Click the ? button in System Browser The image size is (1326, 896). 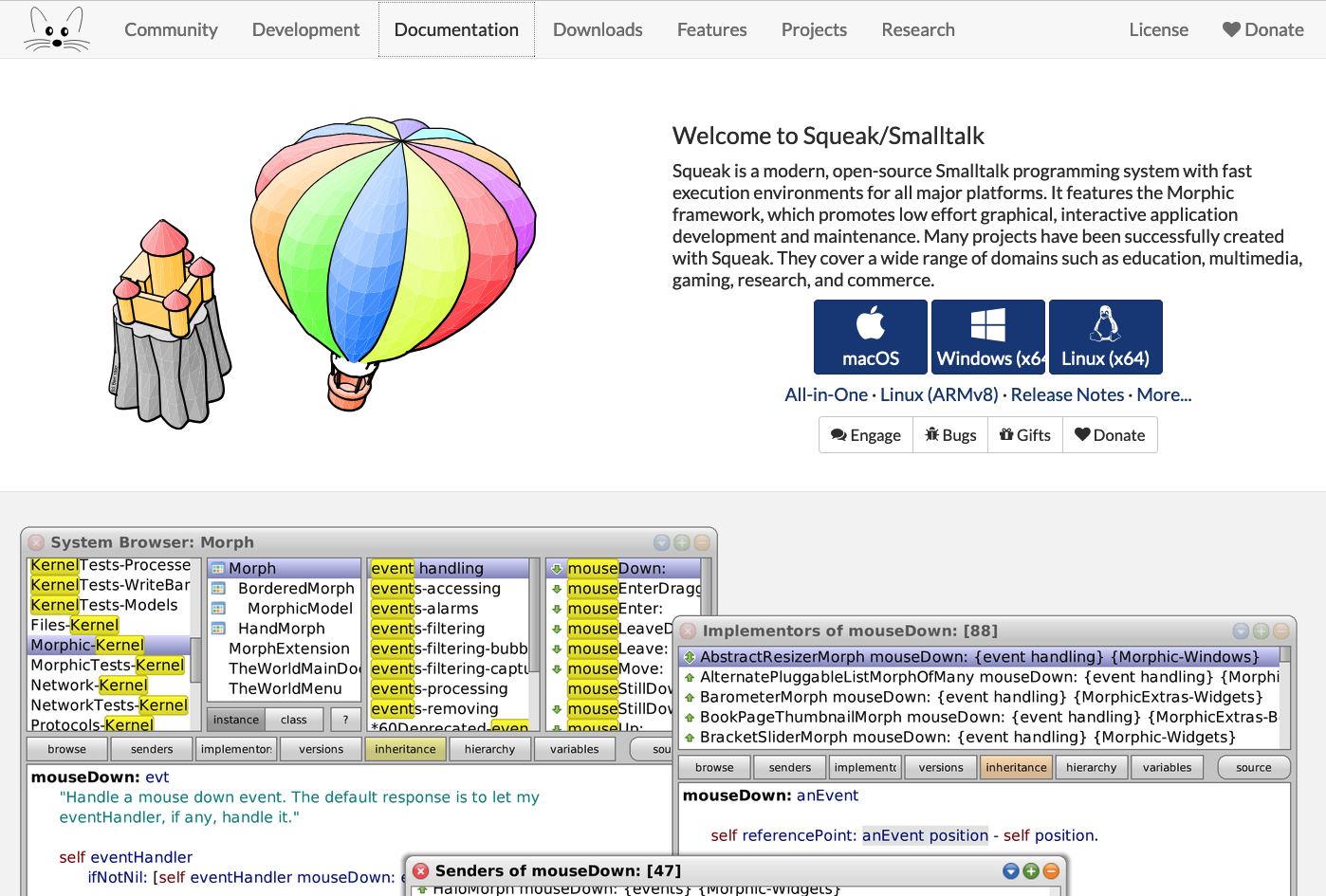(x=345, y=720)
